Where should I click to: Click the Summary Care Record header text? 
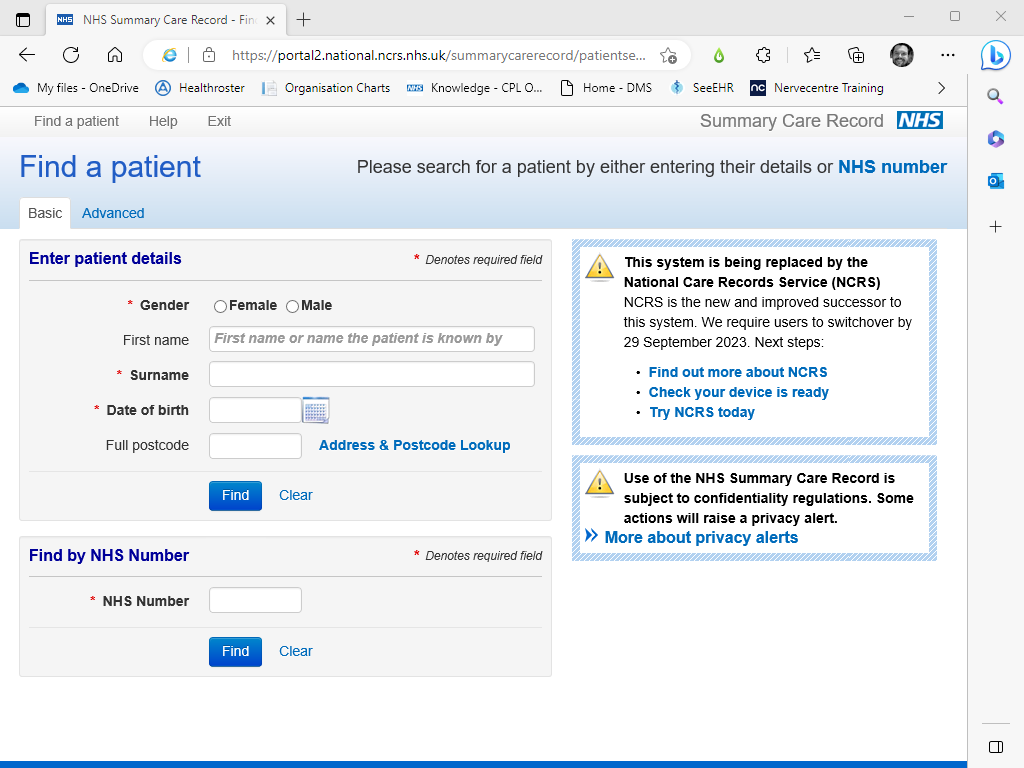(x=792, y=121)
